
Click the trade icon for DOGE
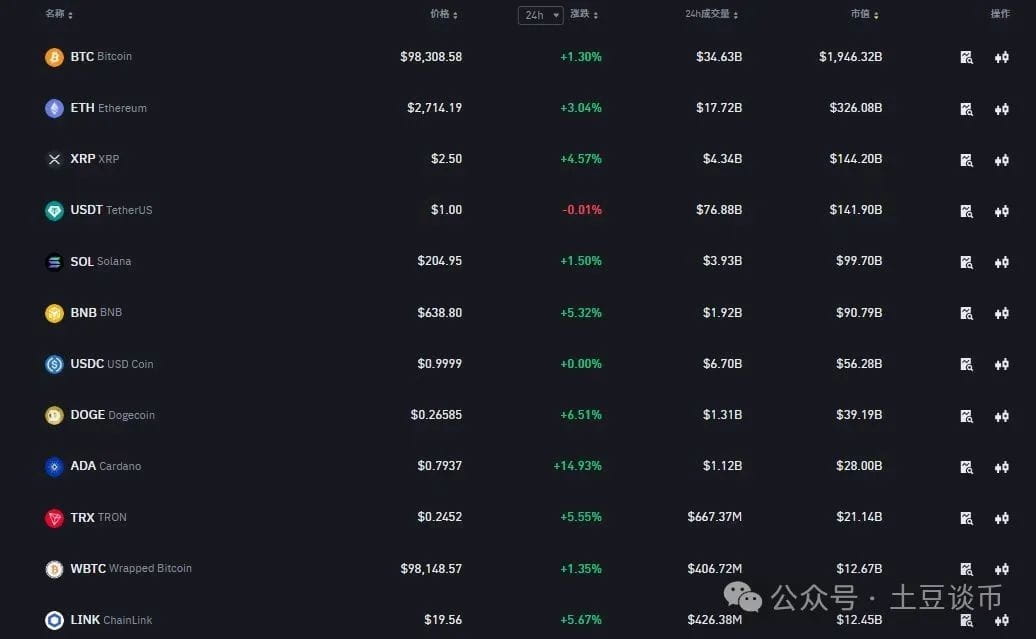[1002, 416]
